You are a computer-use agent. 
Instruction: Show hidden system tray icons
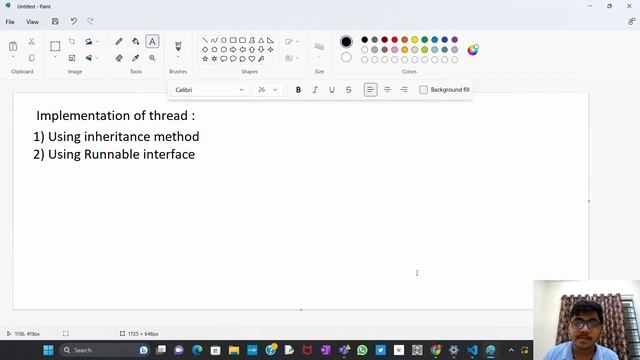(x=511, y=350)
